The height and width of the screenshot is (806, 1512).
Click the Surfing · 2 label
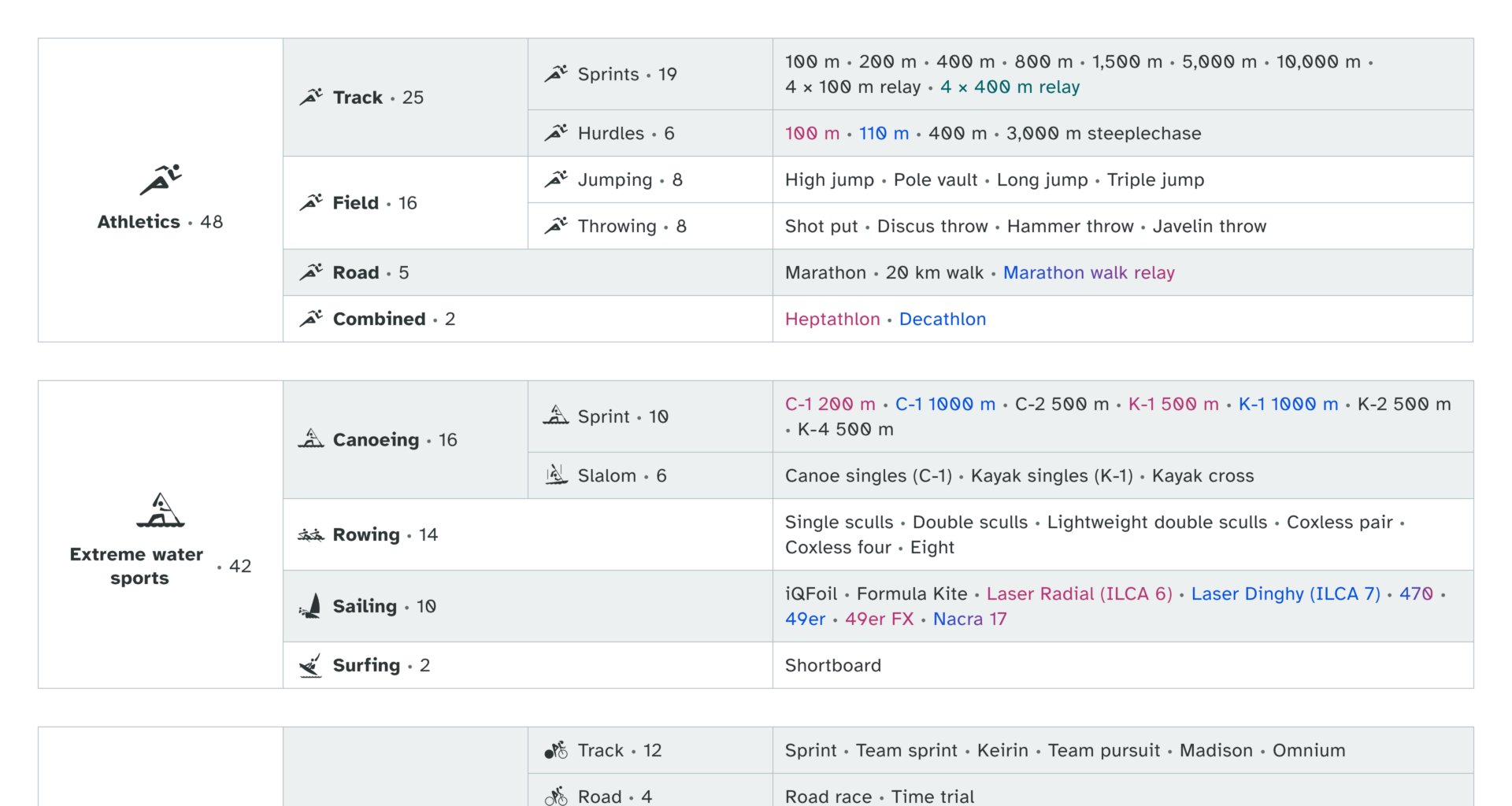381,665
